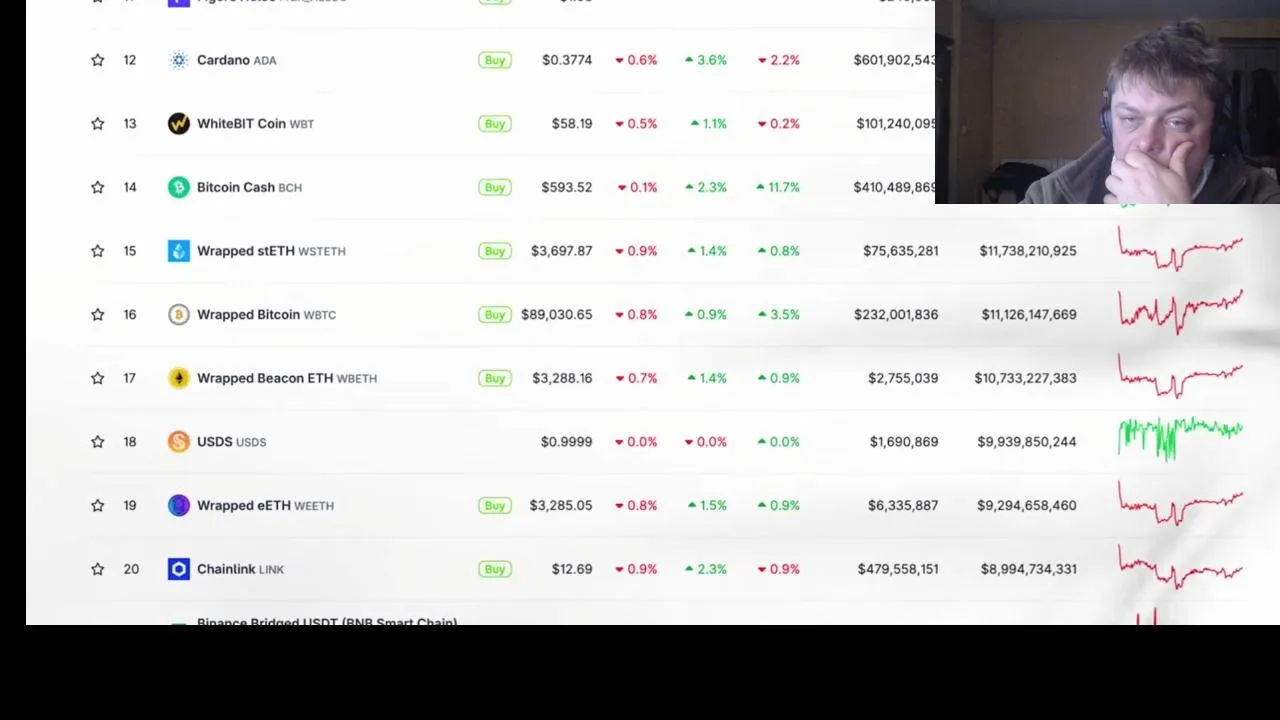Favorite USDS with its star
1280x720 pixels.
coord(97,442)
